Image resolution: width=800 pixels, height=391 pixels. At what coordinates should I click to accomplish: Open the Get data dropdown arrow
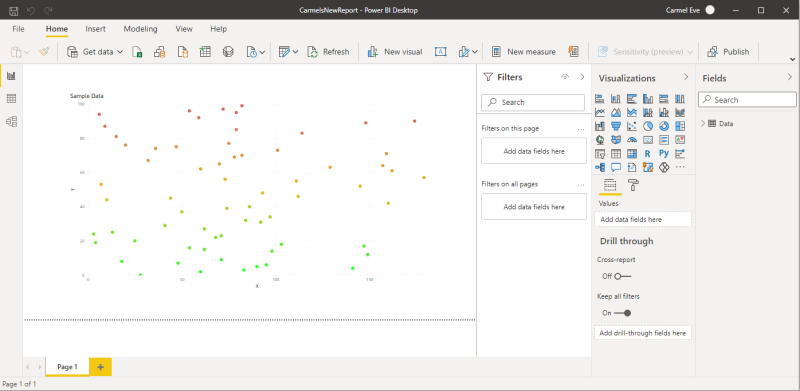tap(120, 52)
